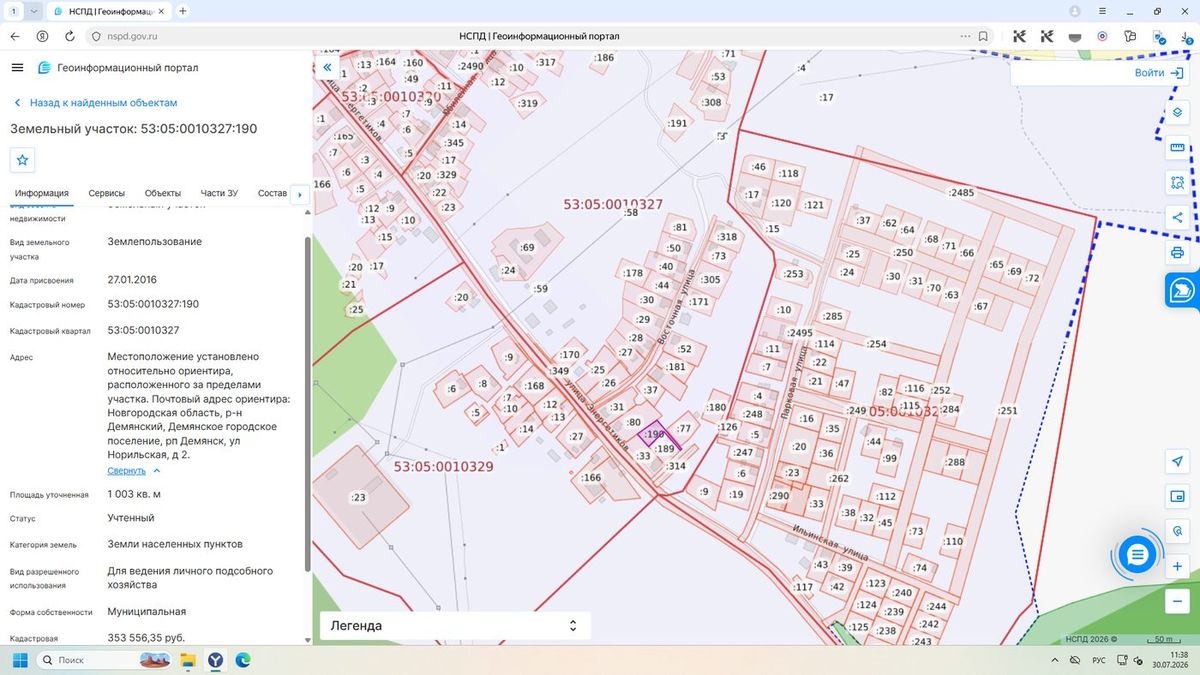This screenshot has width=1200, height=675.
Task: Open the Windows Start menu
Action: pyautogui.click(x=20, y=660)
